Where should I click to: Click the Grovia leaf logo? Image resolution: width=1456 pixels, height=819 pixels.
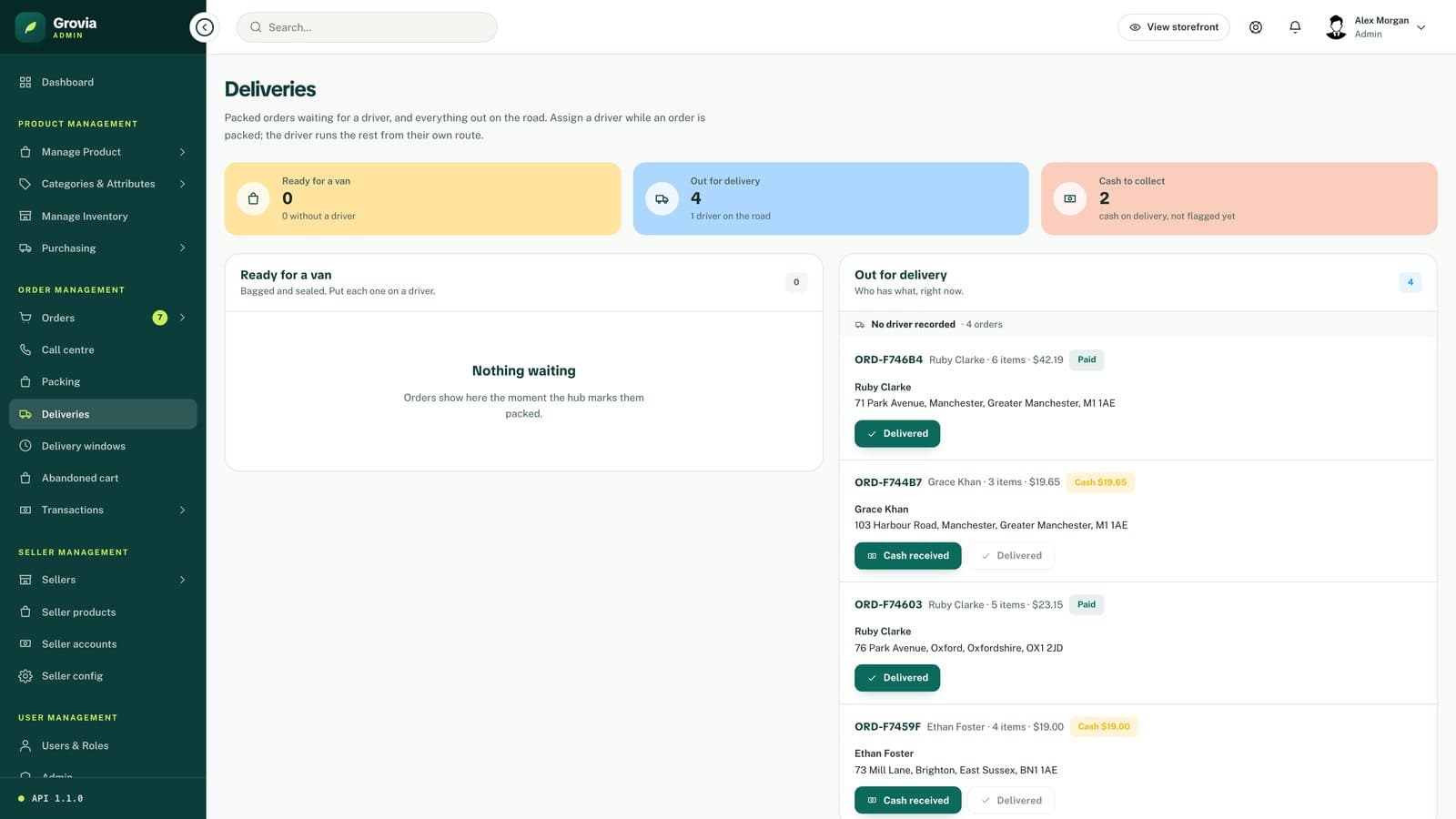pos(30,27)
